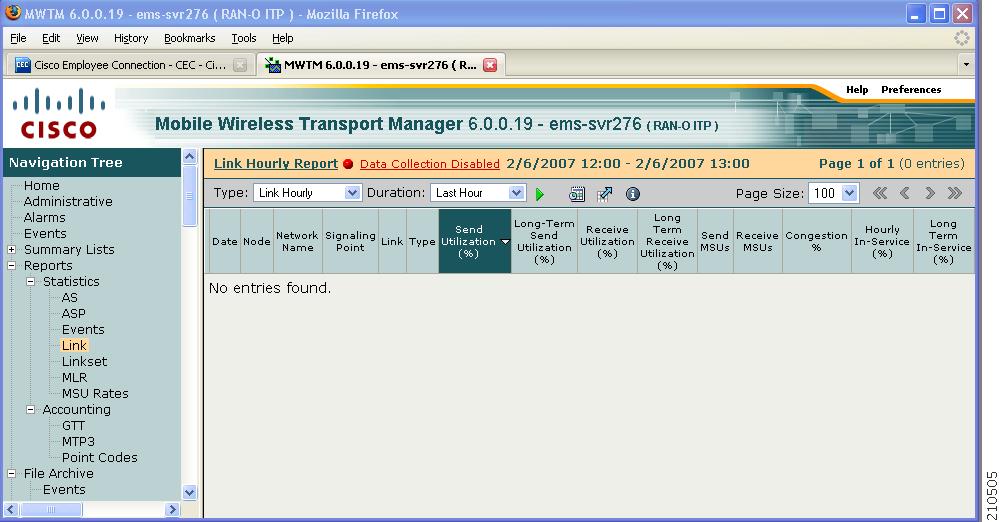Click the Firefox activity throbber icon
999x522 pixels.
[x=961, y=38]
